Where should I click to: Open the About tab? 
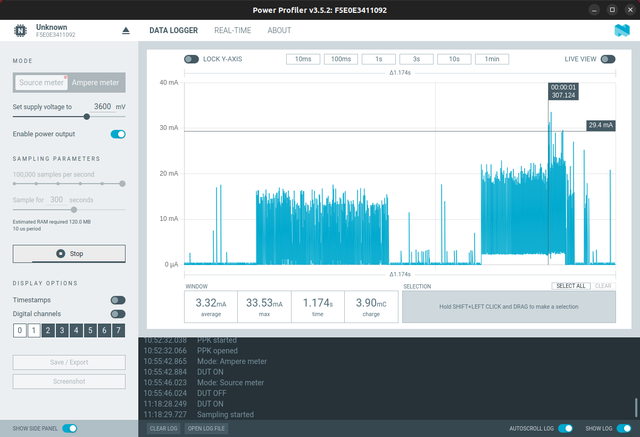(279, 31)
